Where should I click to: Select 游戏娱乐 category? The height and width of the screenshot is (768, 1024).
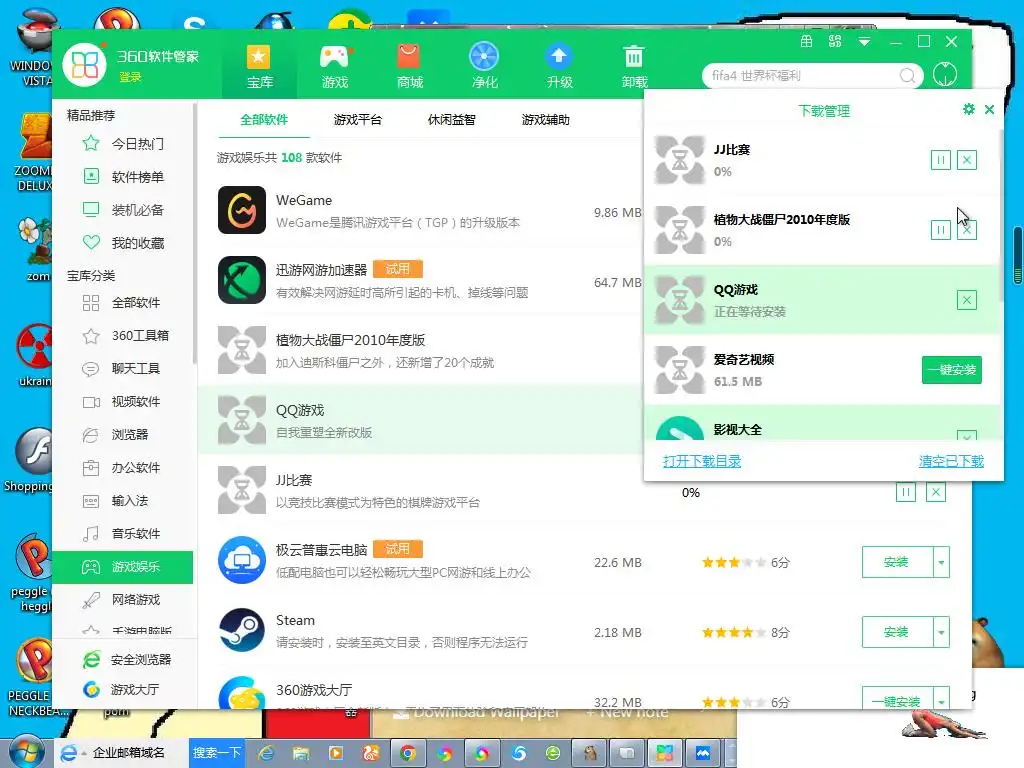[x=123, y=567]
